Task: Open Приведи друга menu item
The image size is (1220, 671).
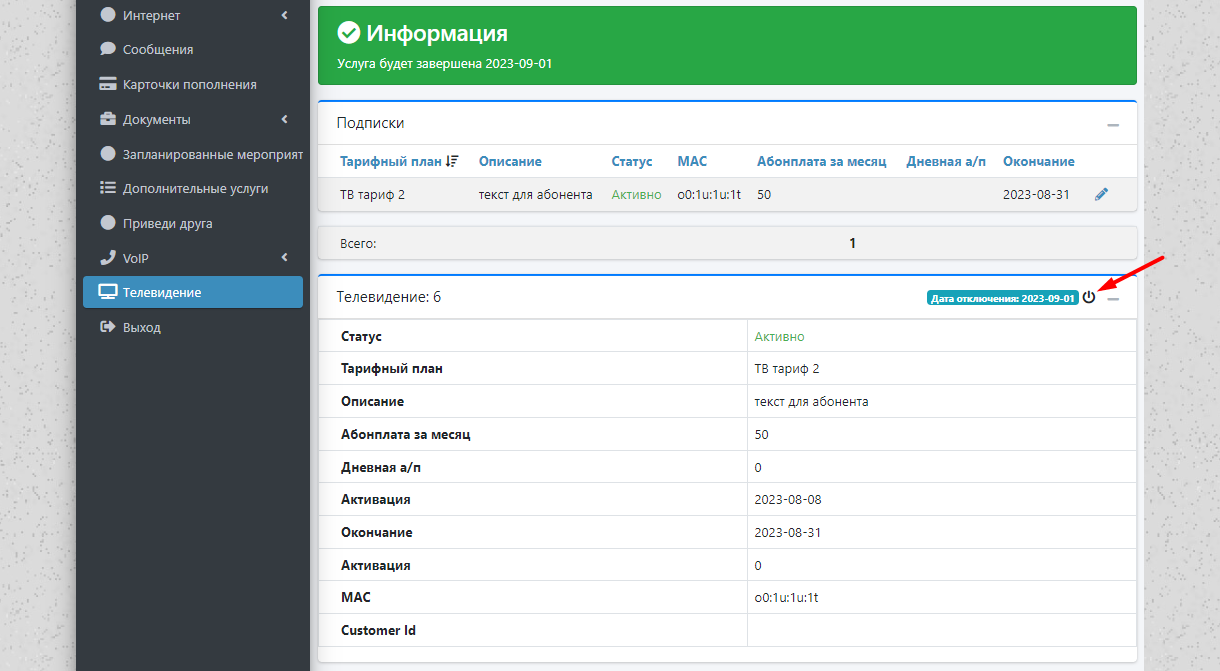Action: click(167, 223)
